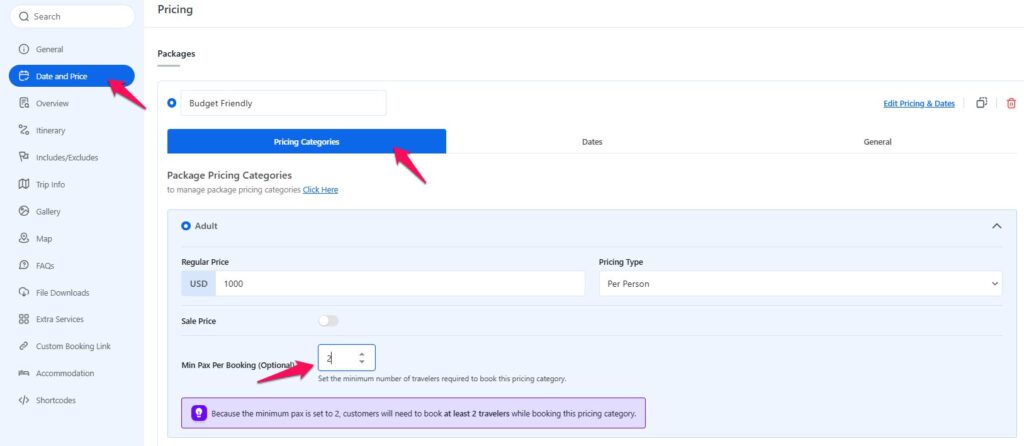Switch to the General package tab
The image size is (1024, 446).
pos(877,142)
